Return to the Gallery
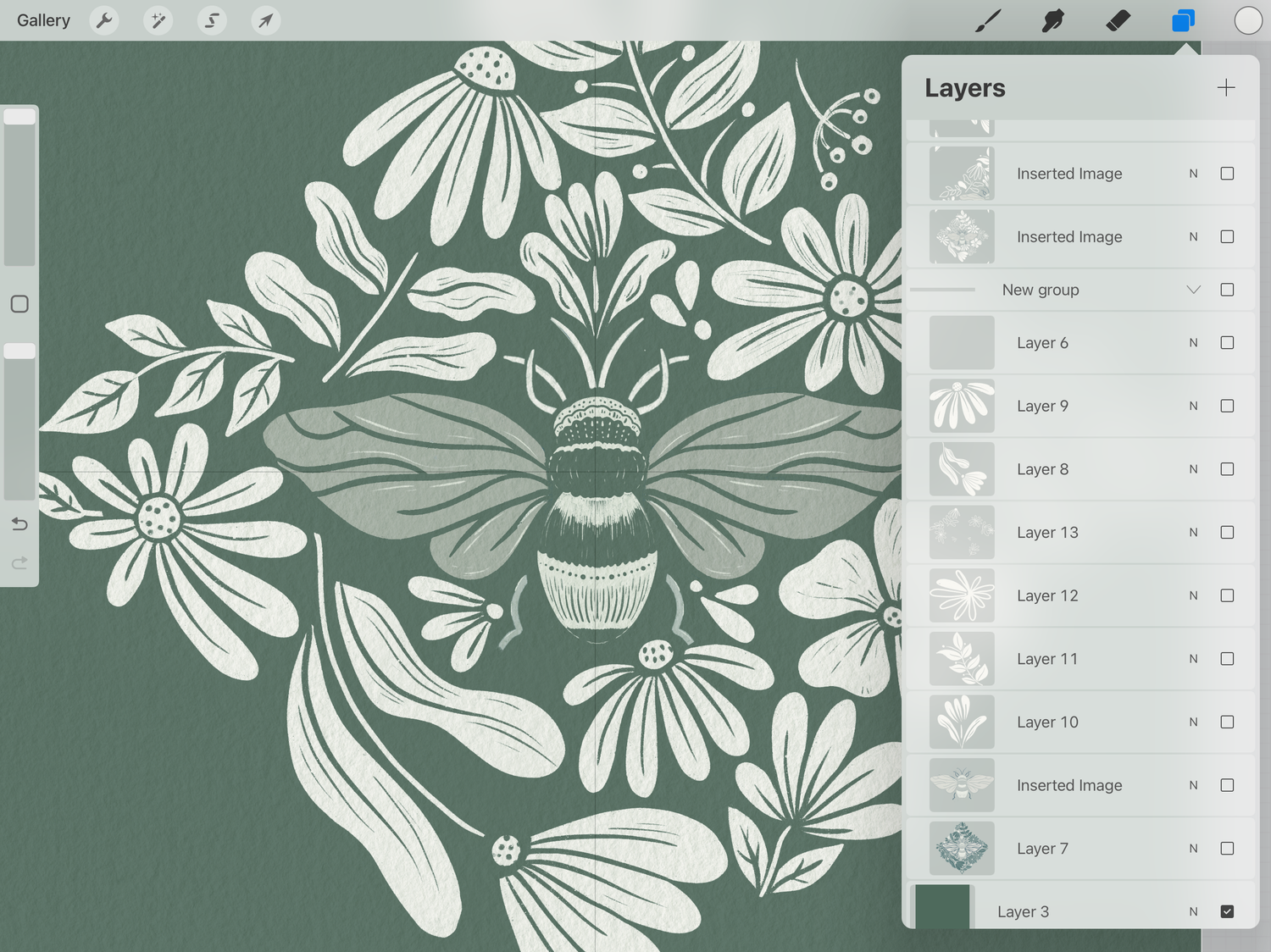The width and height of the screenshot is (1271, 952). 43,20
